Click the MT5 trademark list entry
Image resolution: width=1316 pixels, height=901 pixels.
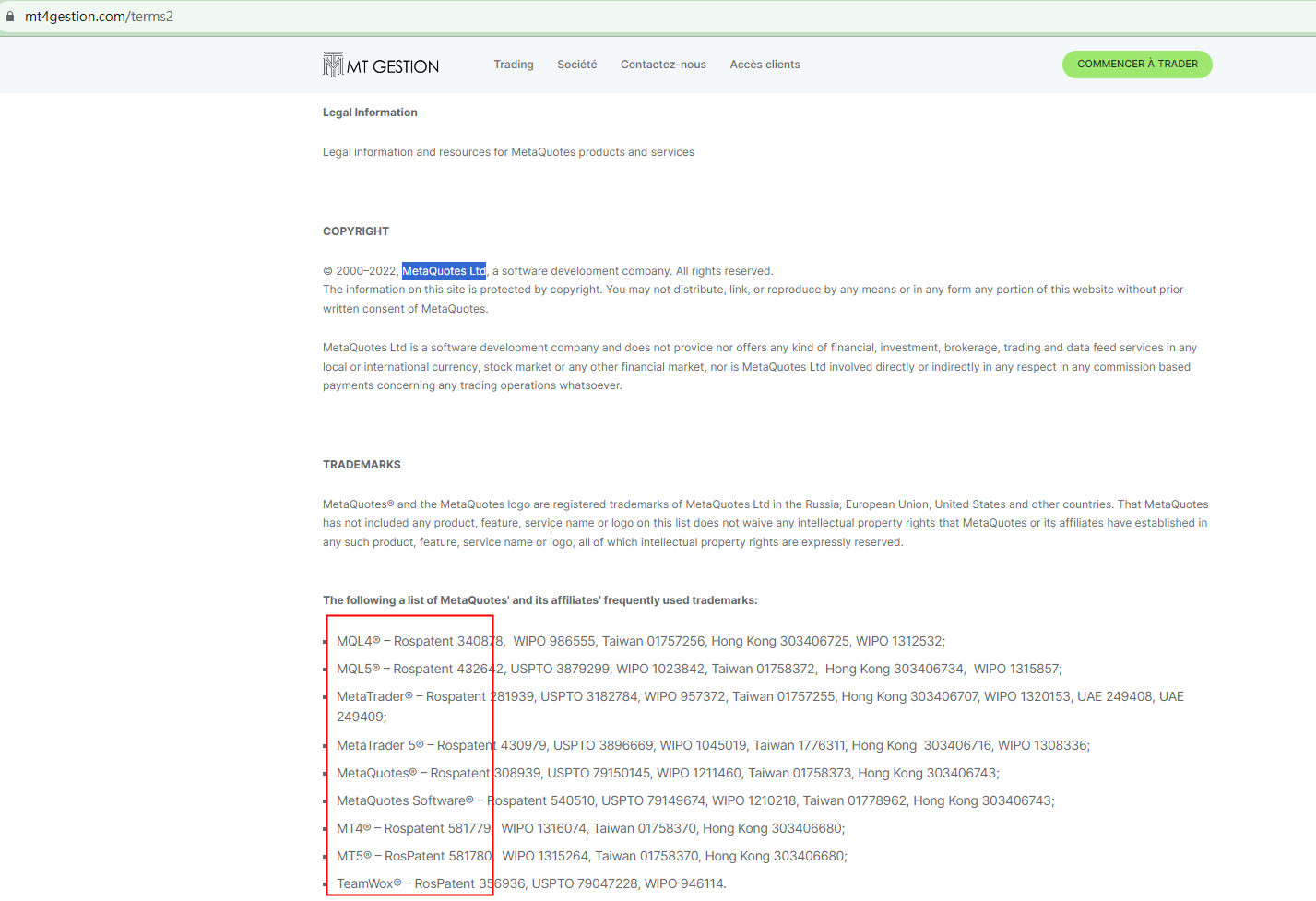coord(592,856)
